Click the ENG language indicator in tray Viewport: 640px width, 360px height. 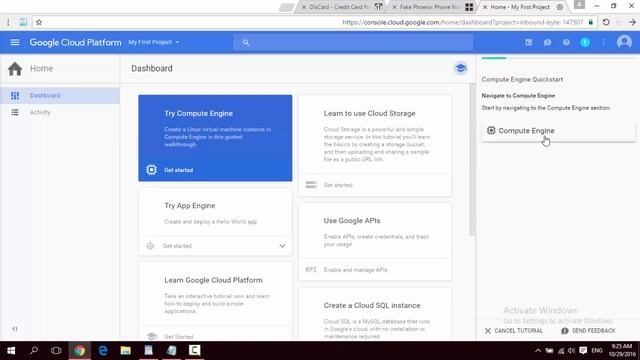point(597,351)
